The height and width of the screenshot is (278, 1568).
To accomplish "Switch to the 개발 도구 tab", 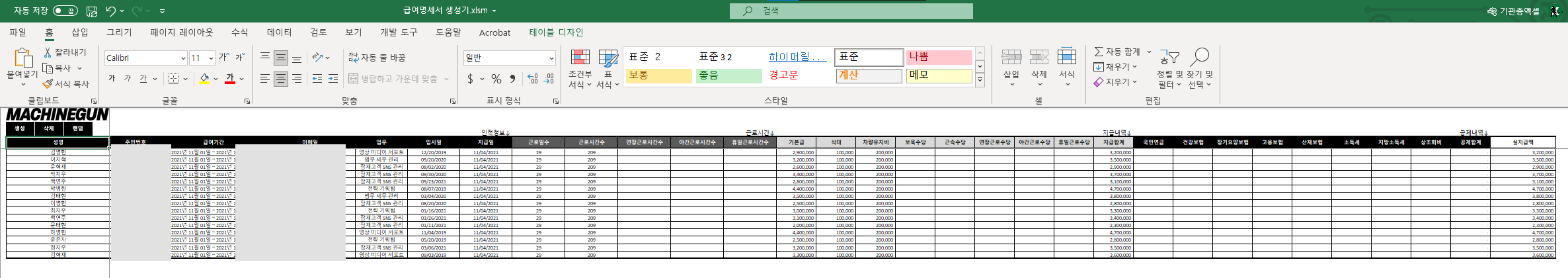I will (x=399, y=32).
